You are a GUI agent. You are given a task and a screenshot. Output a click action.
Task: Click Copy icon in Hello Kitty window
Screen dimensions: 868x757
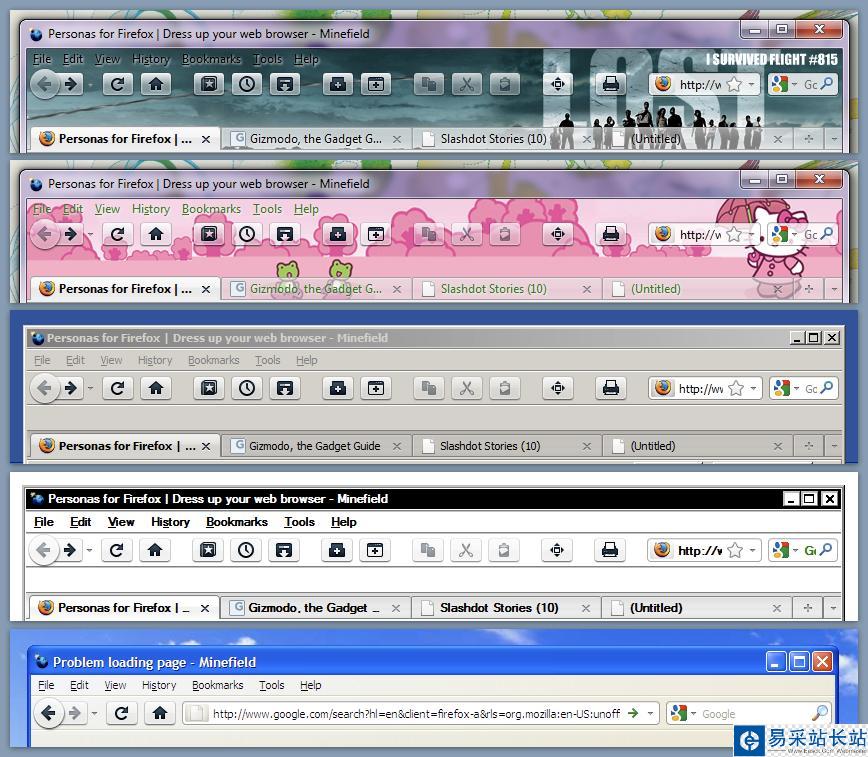[x=428, y=235]
